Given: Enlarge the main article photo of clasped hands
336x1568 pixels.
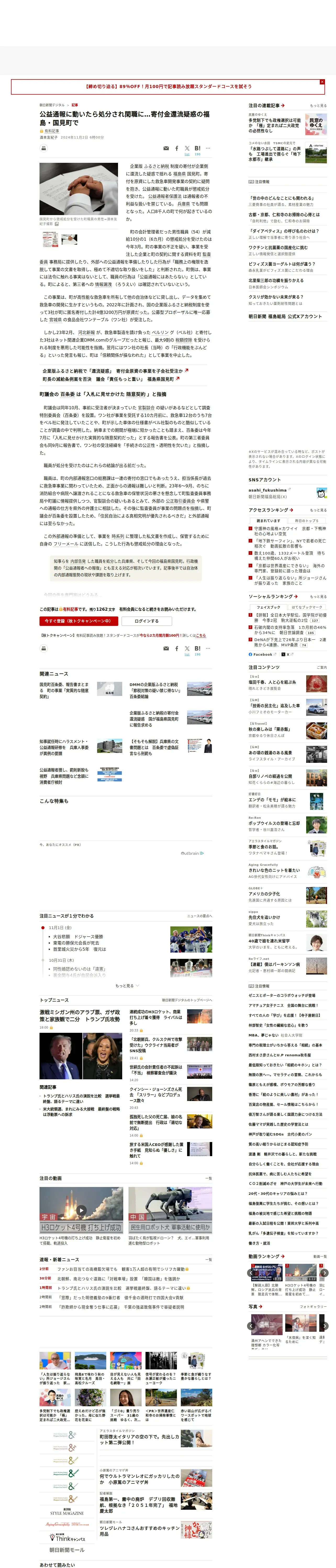Looking at the screenshot, I should coord(79,189).
